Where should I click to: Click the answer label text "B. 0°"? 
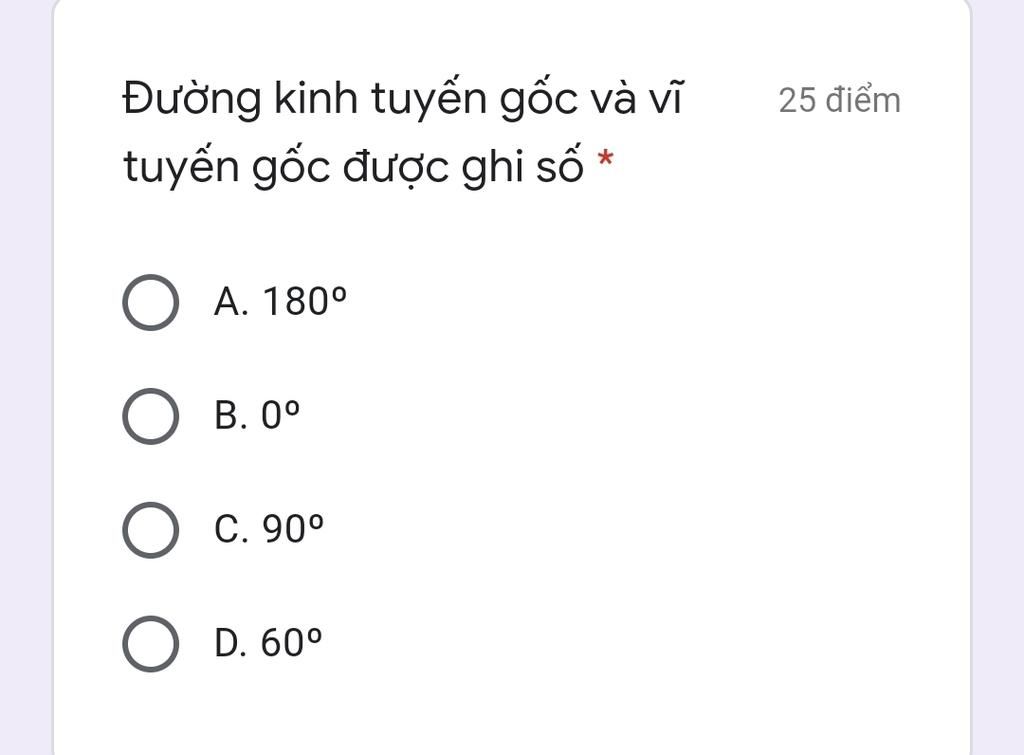[257, 415]
